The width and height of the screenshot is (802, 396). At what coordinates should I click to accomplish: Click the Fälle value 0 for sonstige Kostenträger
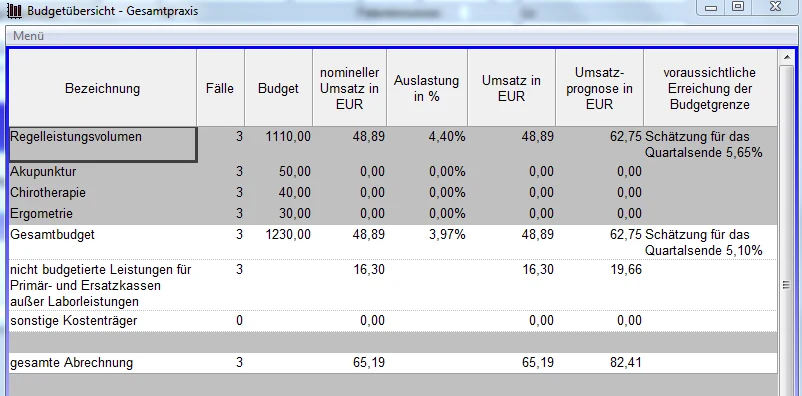tap(239, 321)
